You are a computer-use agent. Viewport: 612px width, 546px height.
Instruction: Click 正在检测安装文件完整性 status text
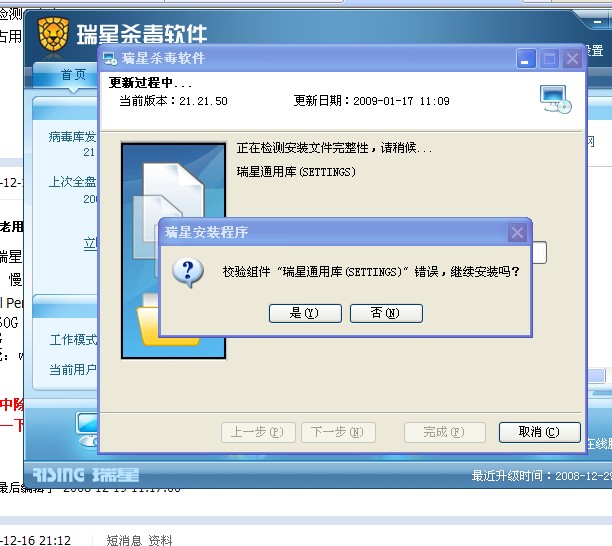334,148
